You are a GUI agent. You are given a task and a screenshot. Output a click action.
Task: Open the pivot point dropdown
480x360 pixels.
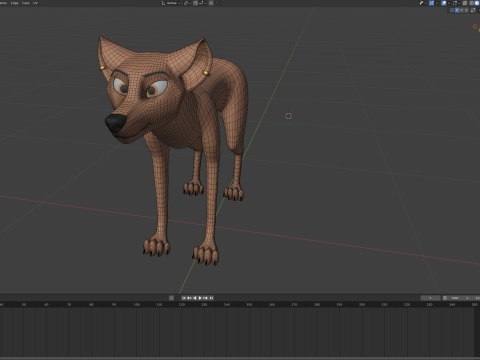(x=188, y=3)
